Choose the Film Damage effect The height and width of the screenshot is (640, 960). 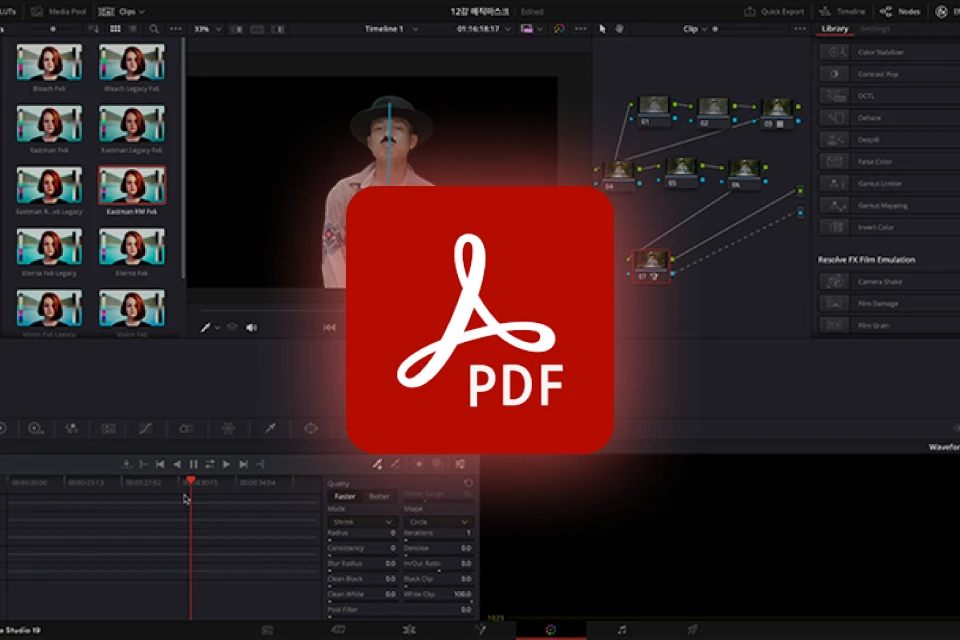[x=889, y=303]
